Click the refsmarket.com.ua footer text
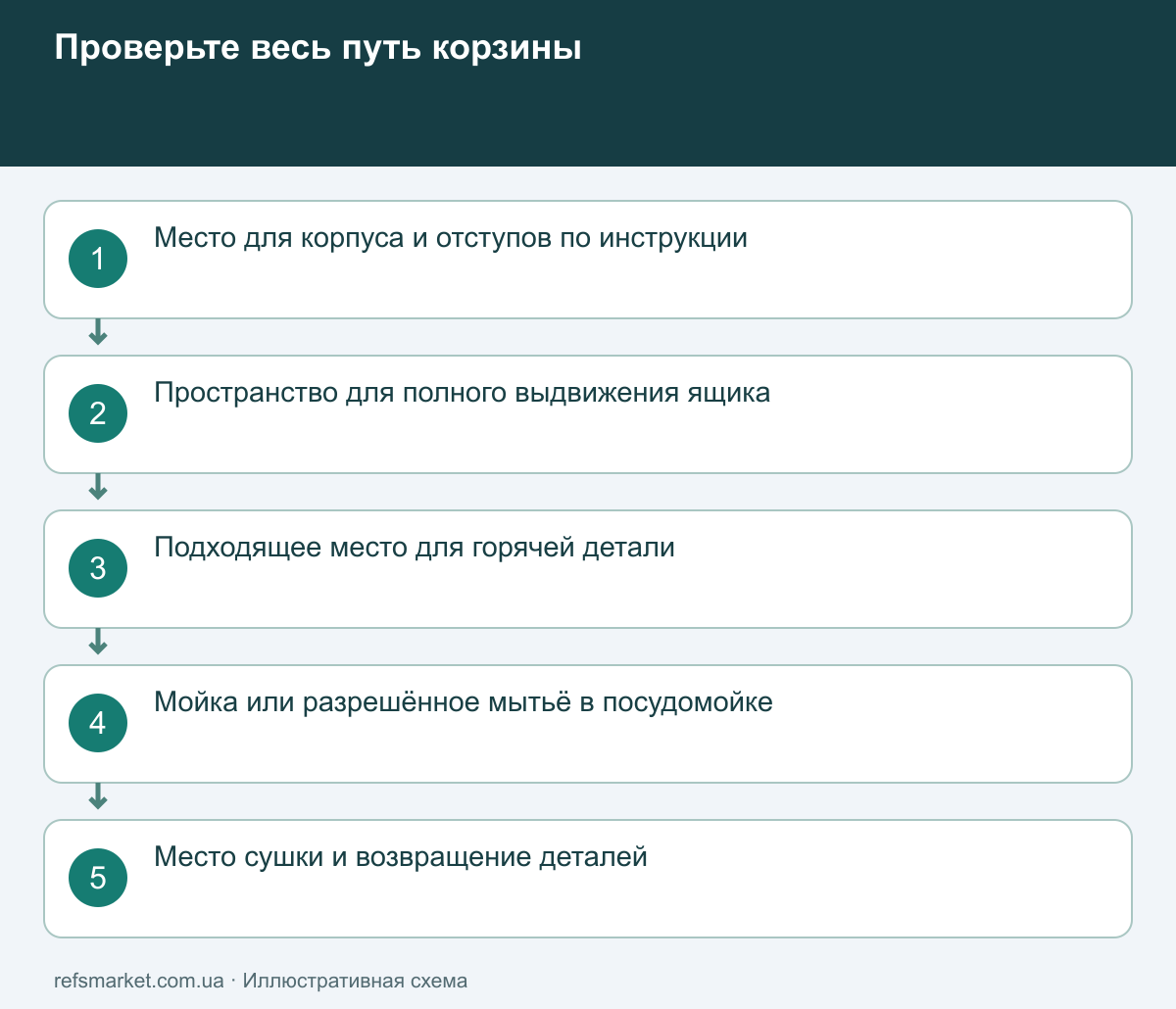 pos(139,981)
